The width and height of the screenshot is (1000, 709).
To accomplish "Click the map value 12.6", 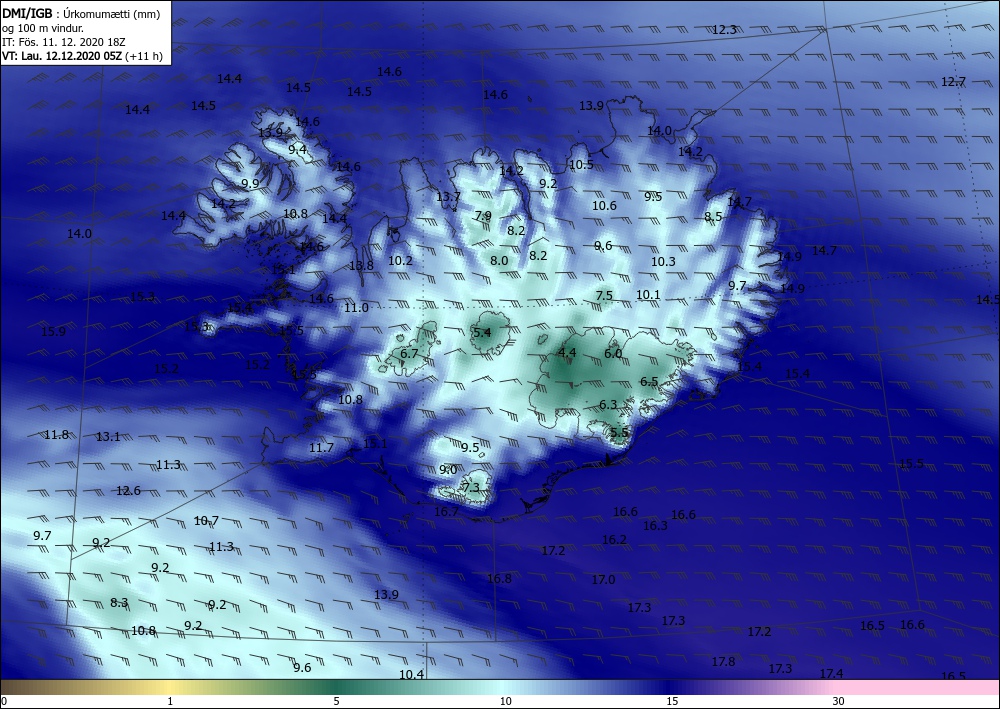I will 128,491.
